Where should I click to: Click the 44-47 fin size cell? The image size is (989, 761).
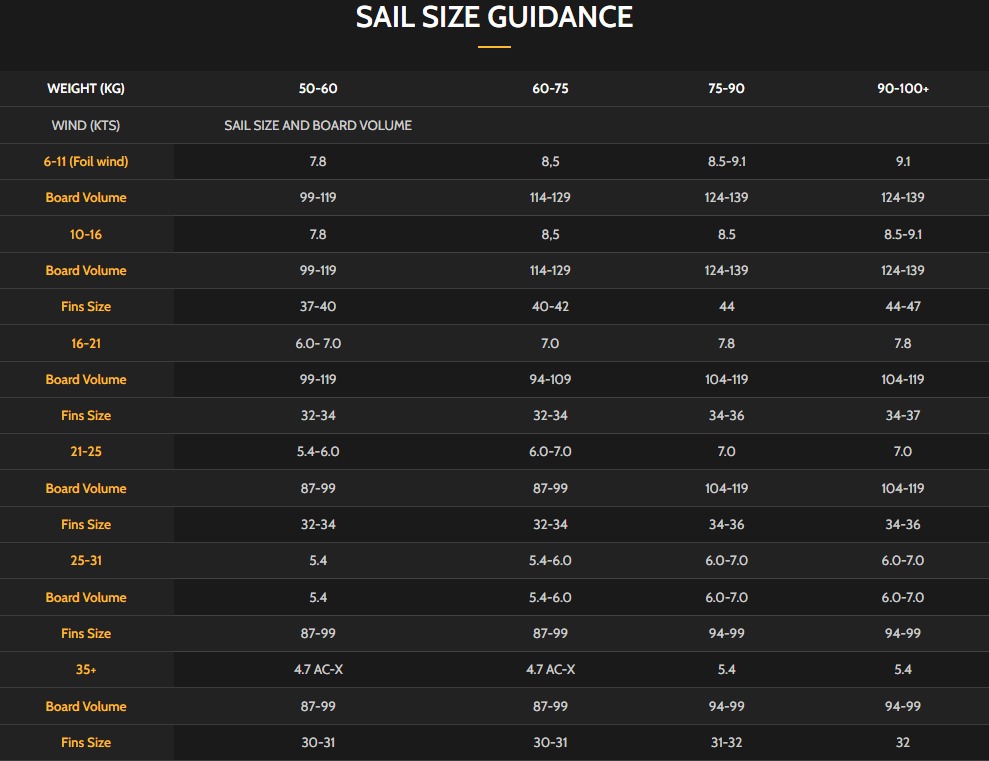click(903, 307)
